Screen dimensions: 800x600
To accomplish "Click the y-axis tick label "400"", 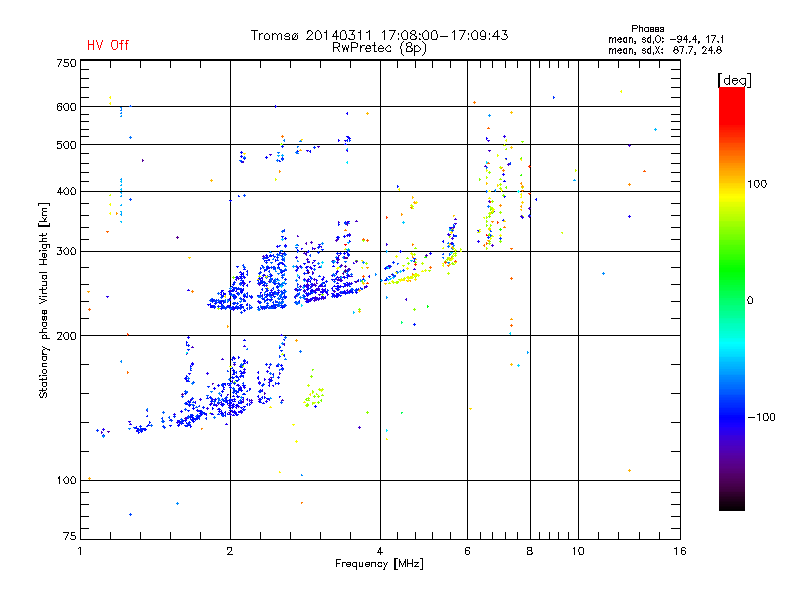I will click(66, 191).
